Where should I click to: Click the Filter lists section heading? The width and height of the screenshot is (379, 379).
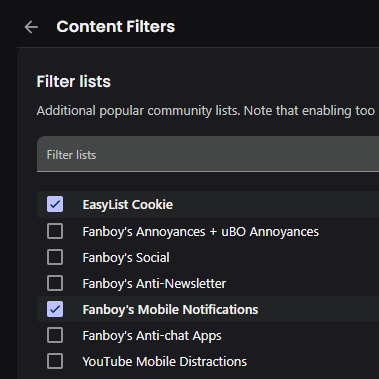point(74,82)
